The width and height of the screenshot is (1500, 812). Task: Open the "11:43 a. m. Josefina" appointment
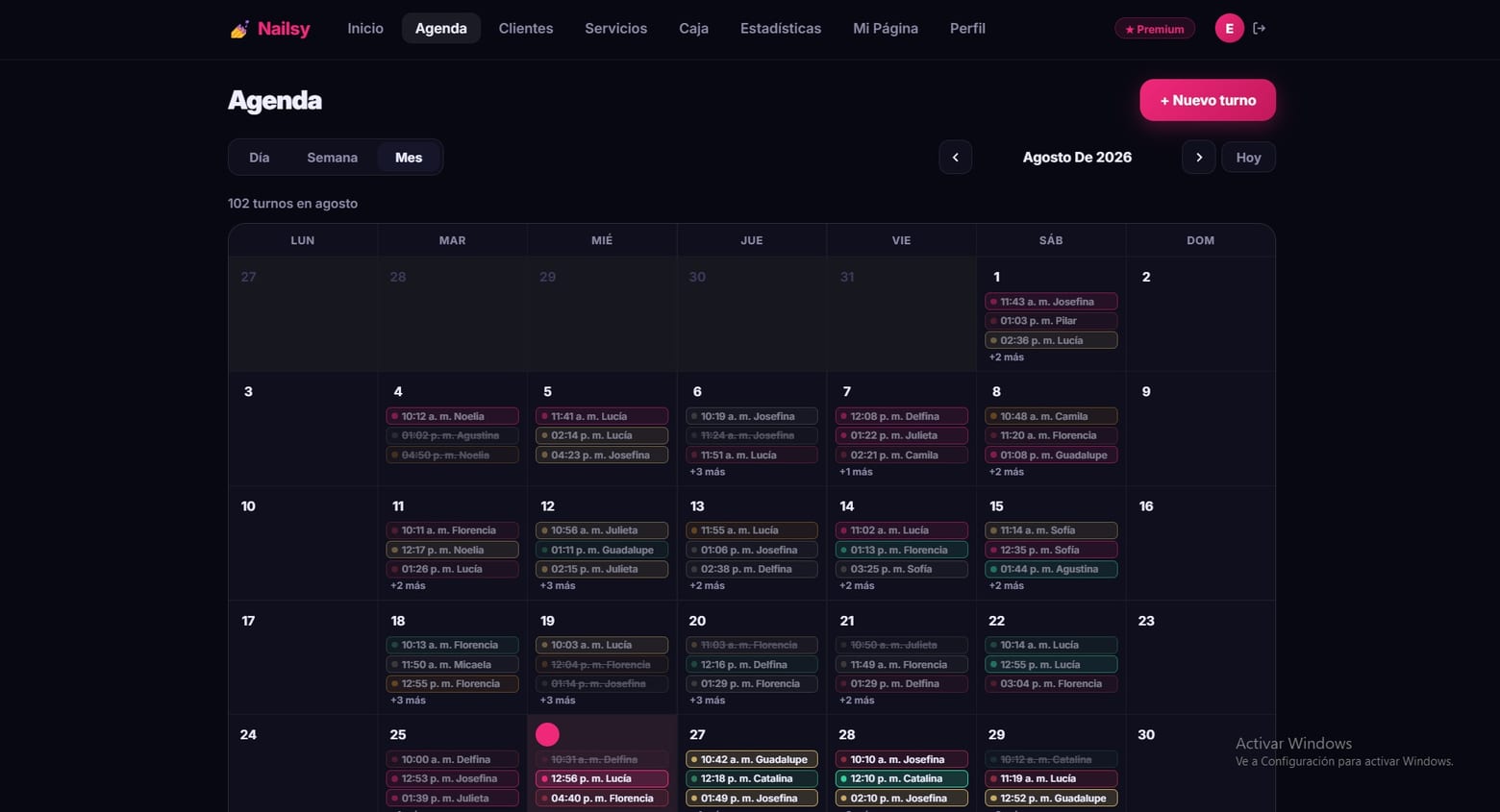click(1051, 302)
